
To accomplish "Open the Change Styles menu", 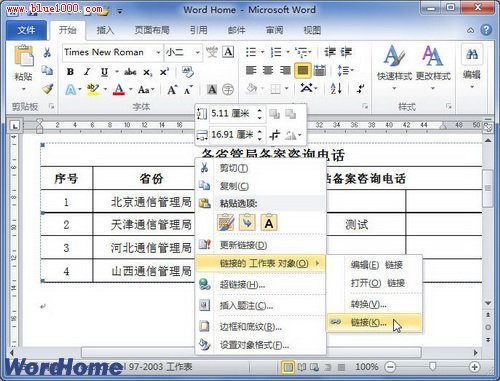I will click(433, 68).
